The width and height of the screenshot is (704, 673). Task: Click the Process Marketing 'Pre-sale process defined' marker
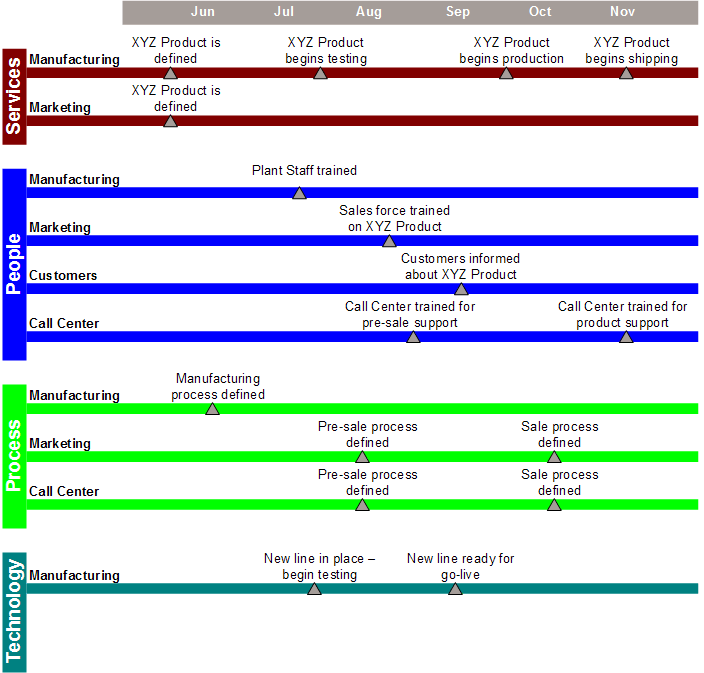pos(362,457)
